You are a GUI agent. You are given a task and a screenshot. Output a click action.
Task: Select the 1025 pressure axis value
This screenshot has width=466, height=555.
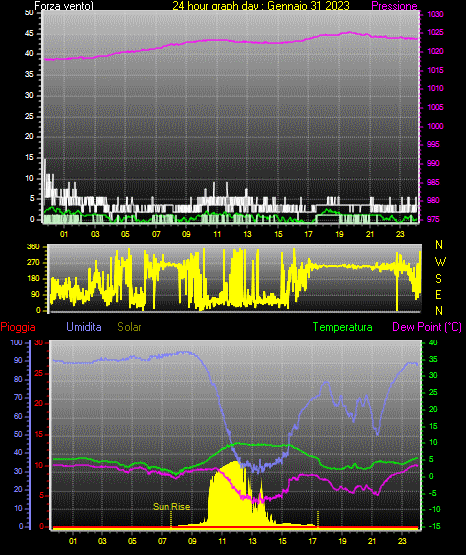click(435, 33)
